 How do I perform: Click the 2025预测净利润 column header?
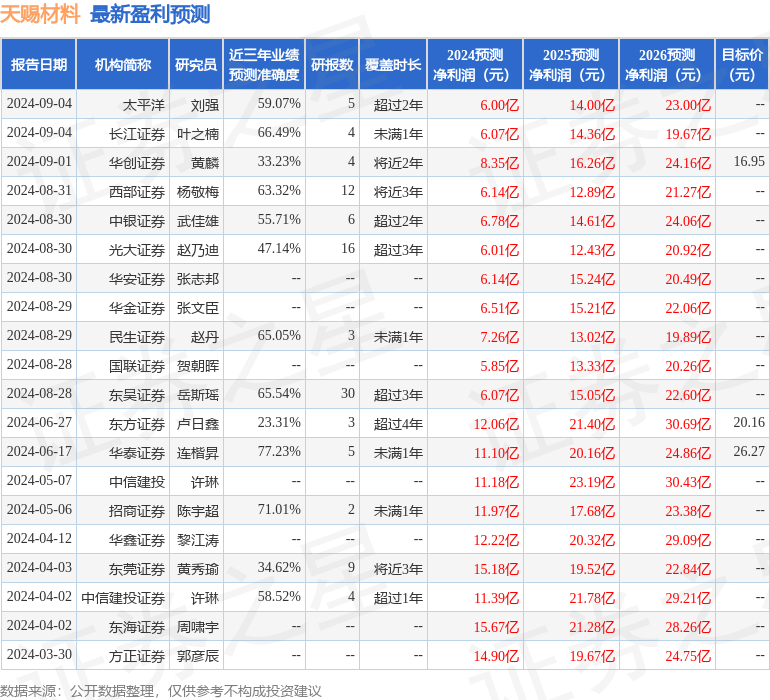pos(571,65)
